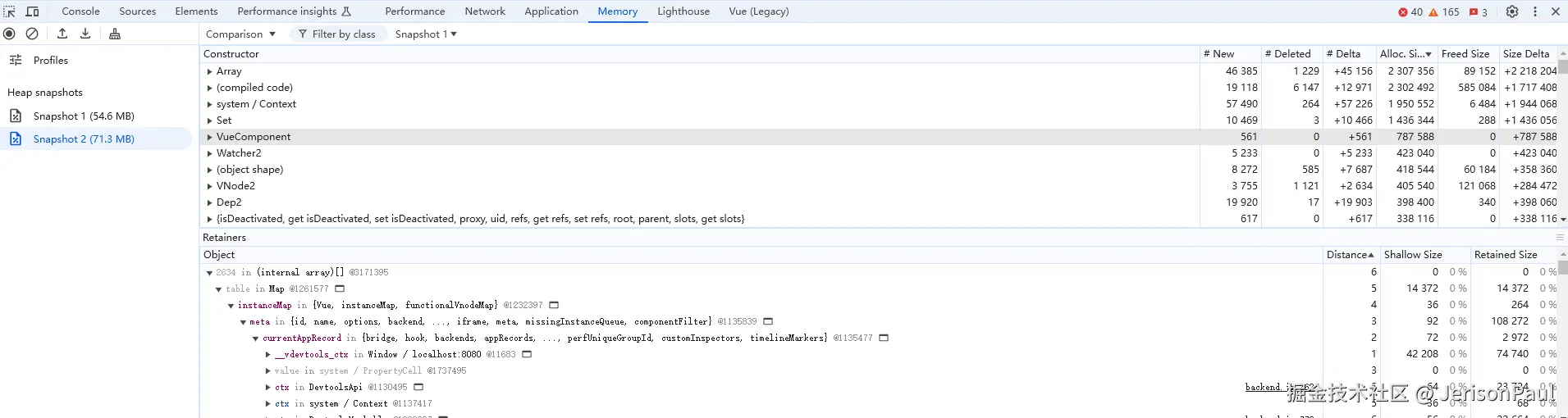Sort retainers by Shallow Size
This screenshot has width=1568, height=418.
coord(1425,255)
